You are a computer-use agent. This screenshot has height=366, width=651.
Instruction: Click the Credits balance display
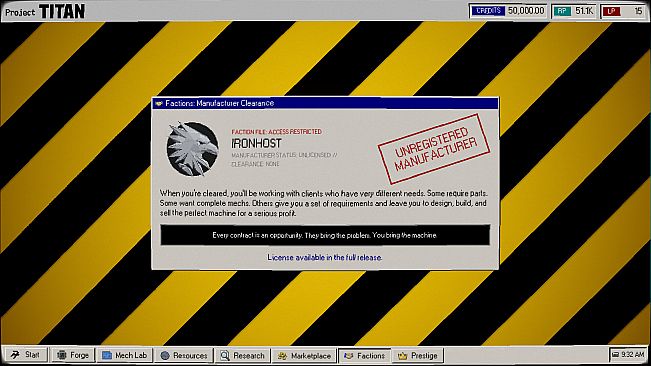[509, 11]
